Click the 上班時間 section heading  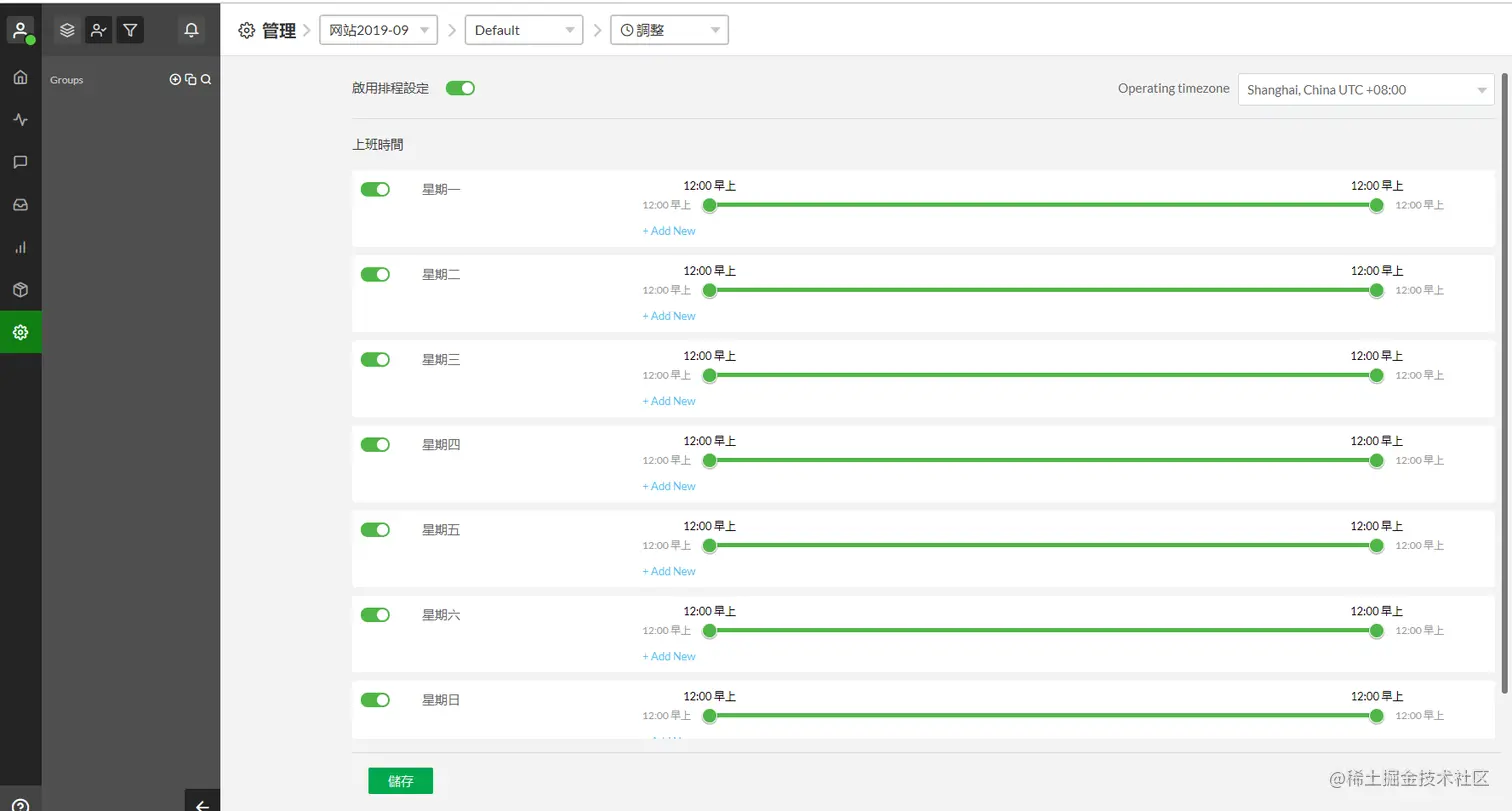pyautogui.click(x=378, y=145)
